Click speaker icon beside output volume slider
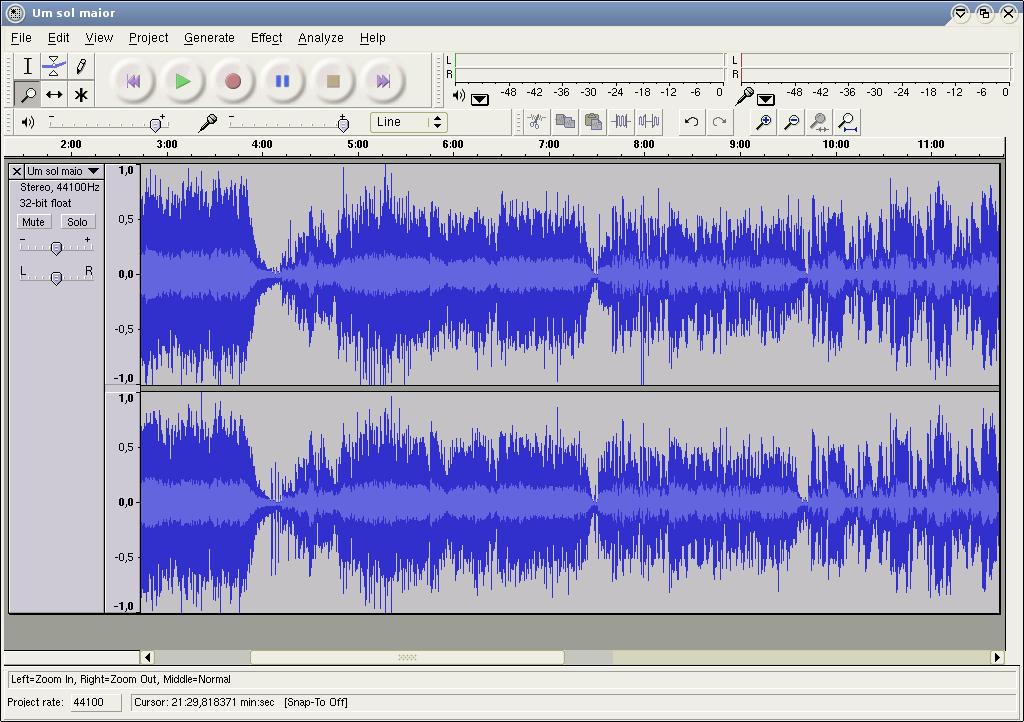The width and height of the screenshot is (1024, 722). pyautogui.click(x=27, y=122)
